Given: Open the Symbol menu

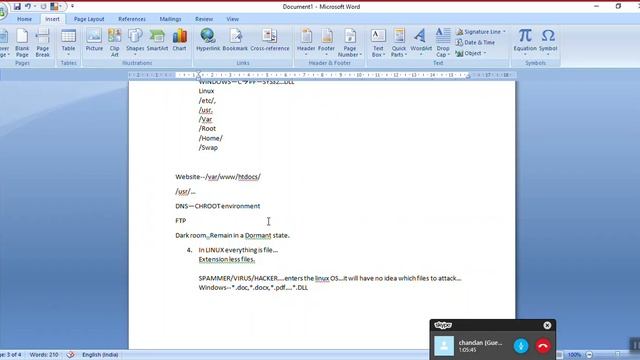Looking at the screenshot, I should click(x=548, y=43).
